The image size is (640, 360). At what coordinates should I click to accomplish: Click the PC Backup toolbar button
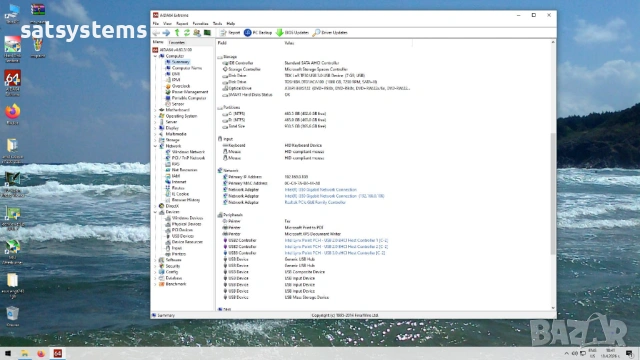258,33
